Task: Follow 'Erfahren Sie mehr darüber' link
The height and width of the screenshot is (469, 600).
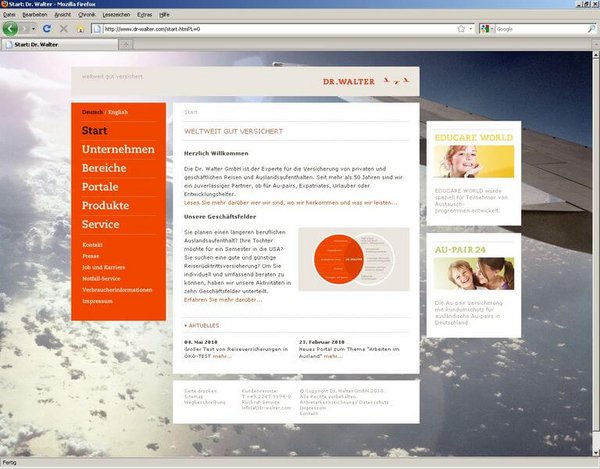Action: 223,300
